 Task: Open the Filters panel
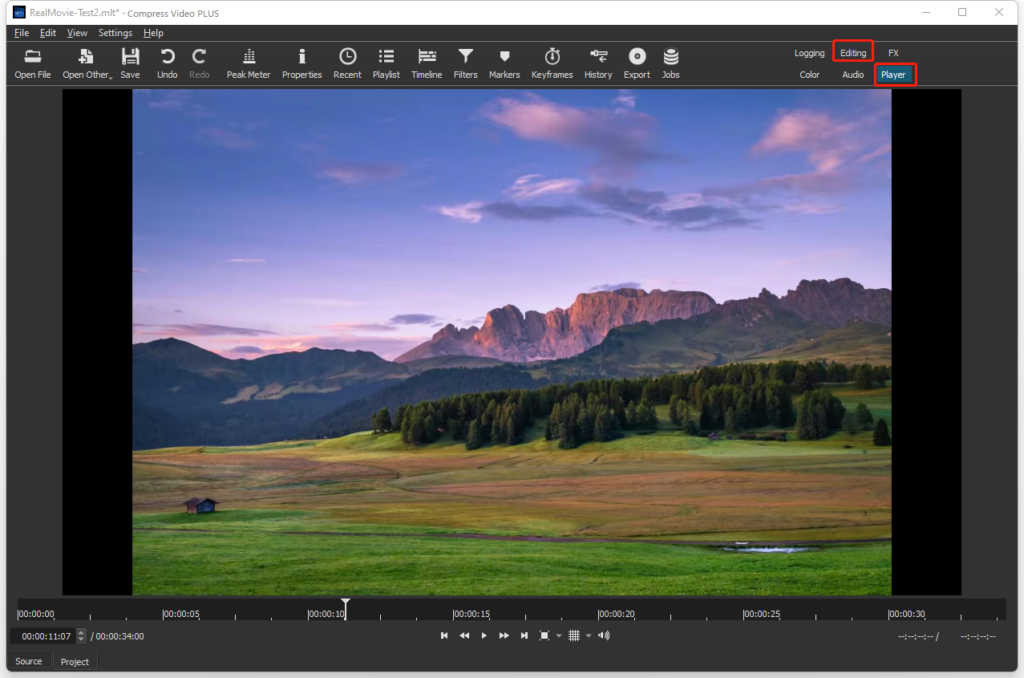pyautogui.click(x=465, y=63)
